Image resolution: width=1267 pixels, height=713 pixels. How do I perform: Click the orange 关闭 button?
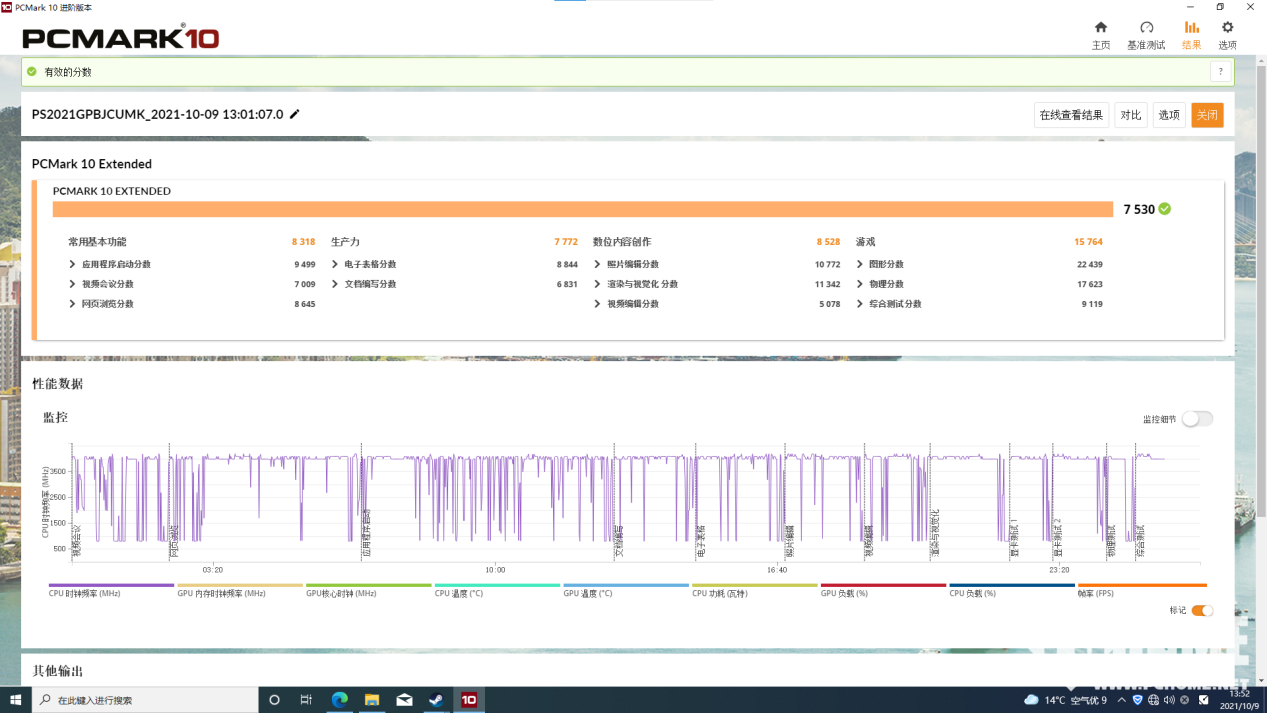click(x=1207, y=115)
